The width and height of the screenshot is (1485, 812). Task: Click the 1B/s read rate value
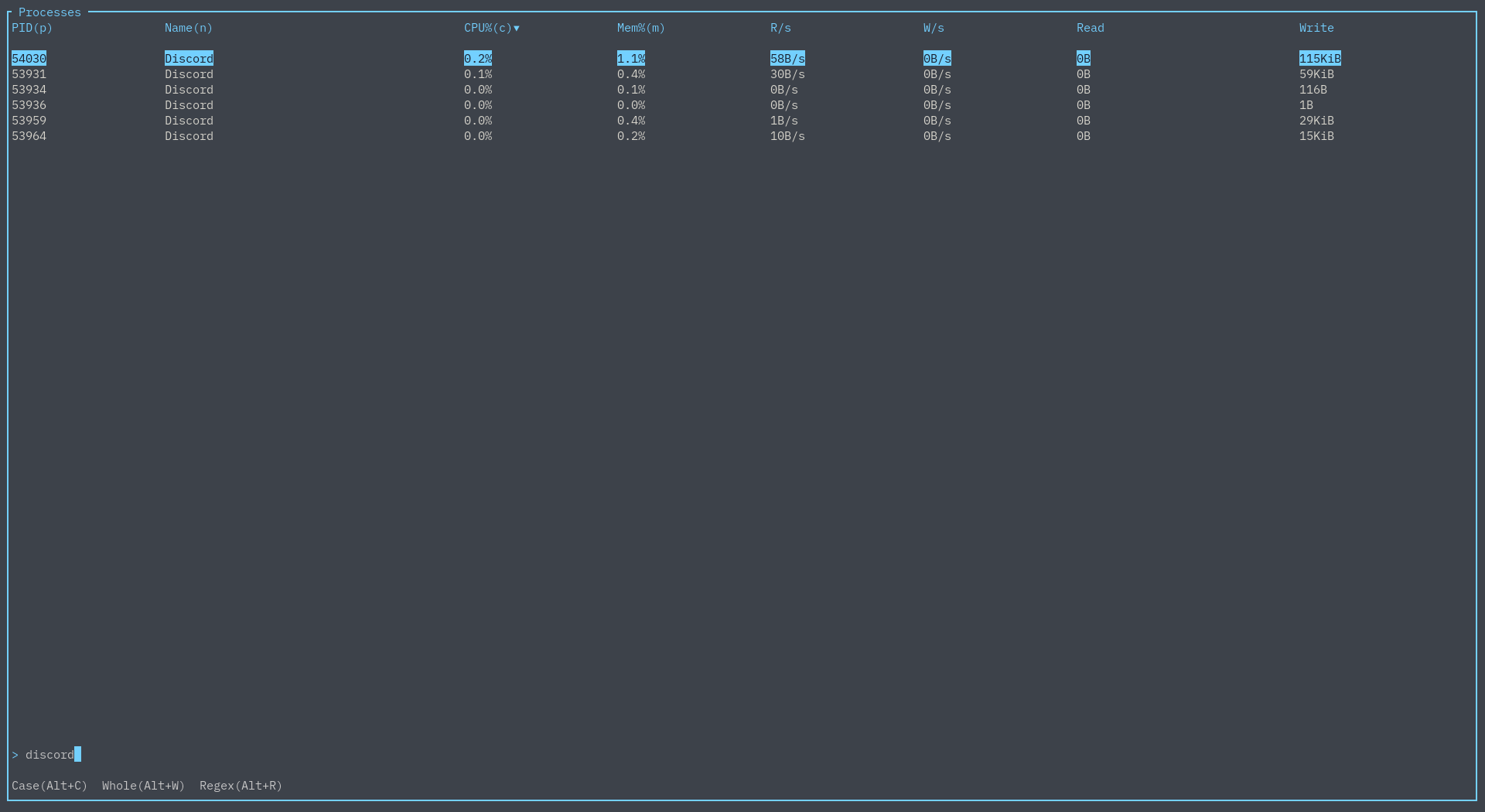(784, 121)
